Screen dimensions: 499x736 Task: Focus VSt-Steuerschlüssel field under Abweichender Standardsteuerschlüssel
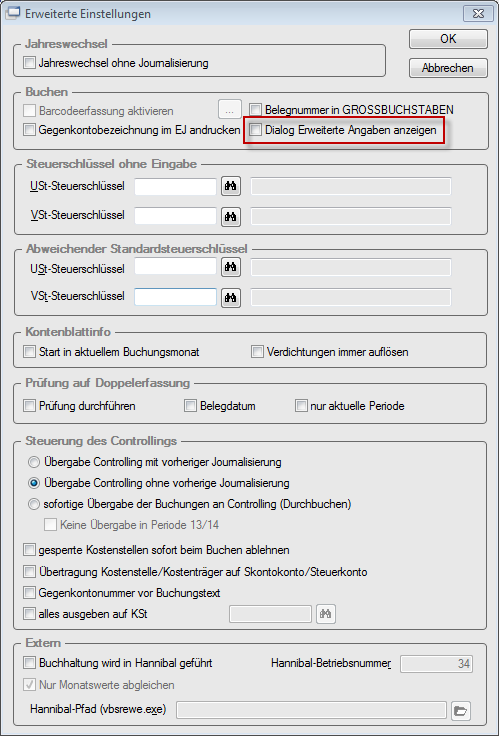coord(175,297)
